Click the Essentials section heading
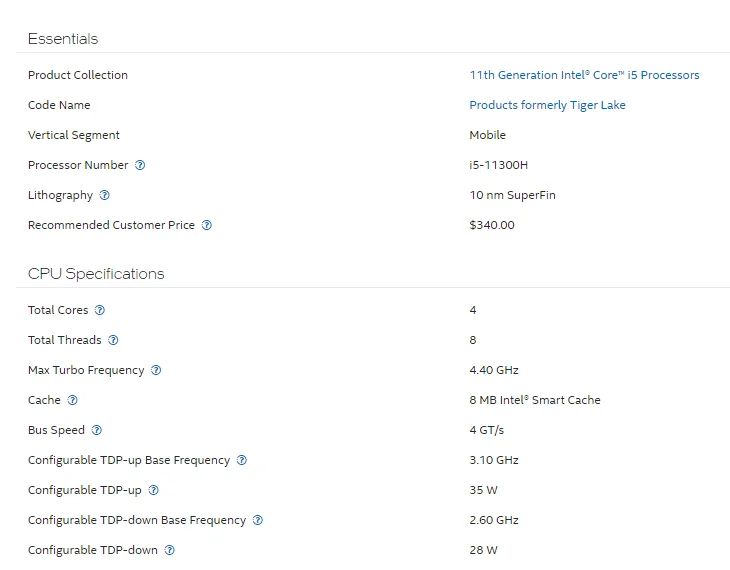The image size is (730, 570). pos(63,39)
